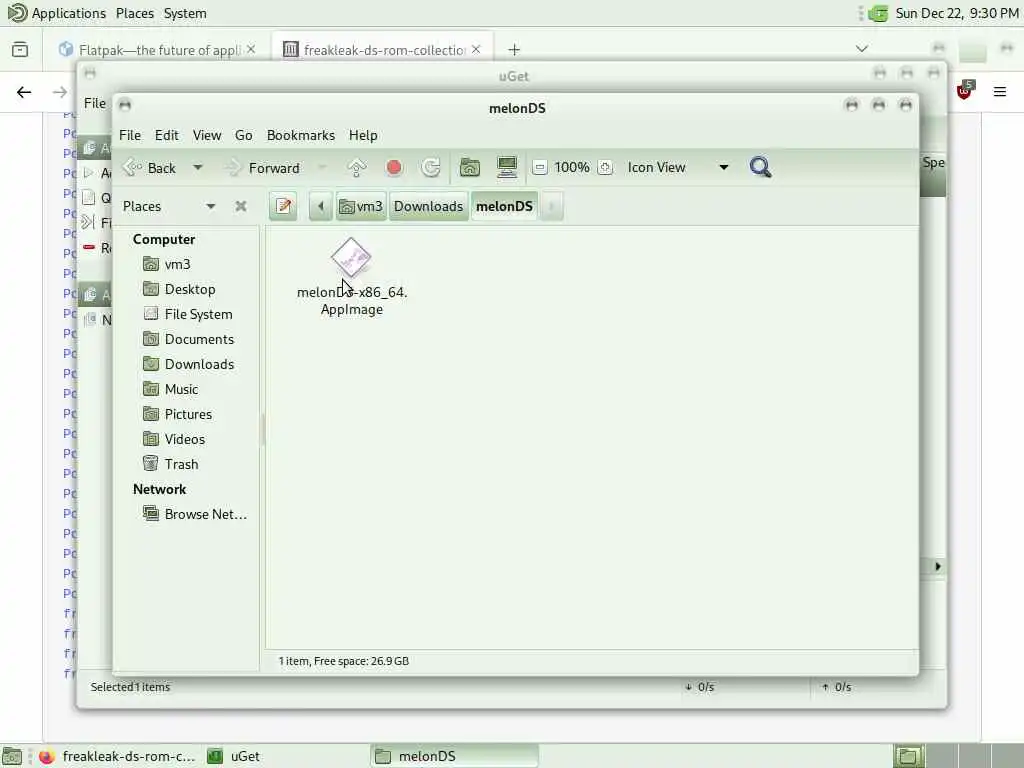Close the Places sidebar

coord(241,206)
